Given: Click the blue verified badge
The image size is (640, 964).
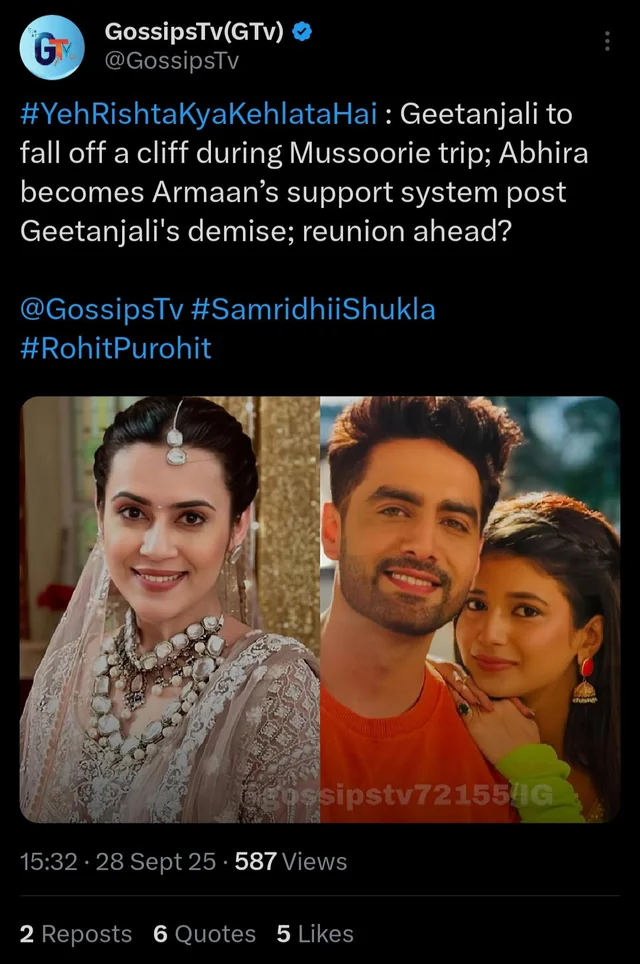Looking at the screenshot, I should coord(301,31).
